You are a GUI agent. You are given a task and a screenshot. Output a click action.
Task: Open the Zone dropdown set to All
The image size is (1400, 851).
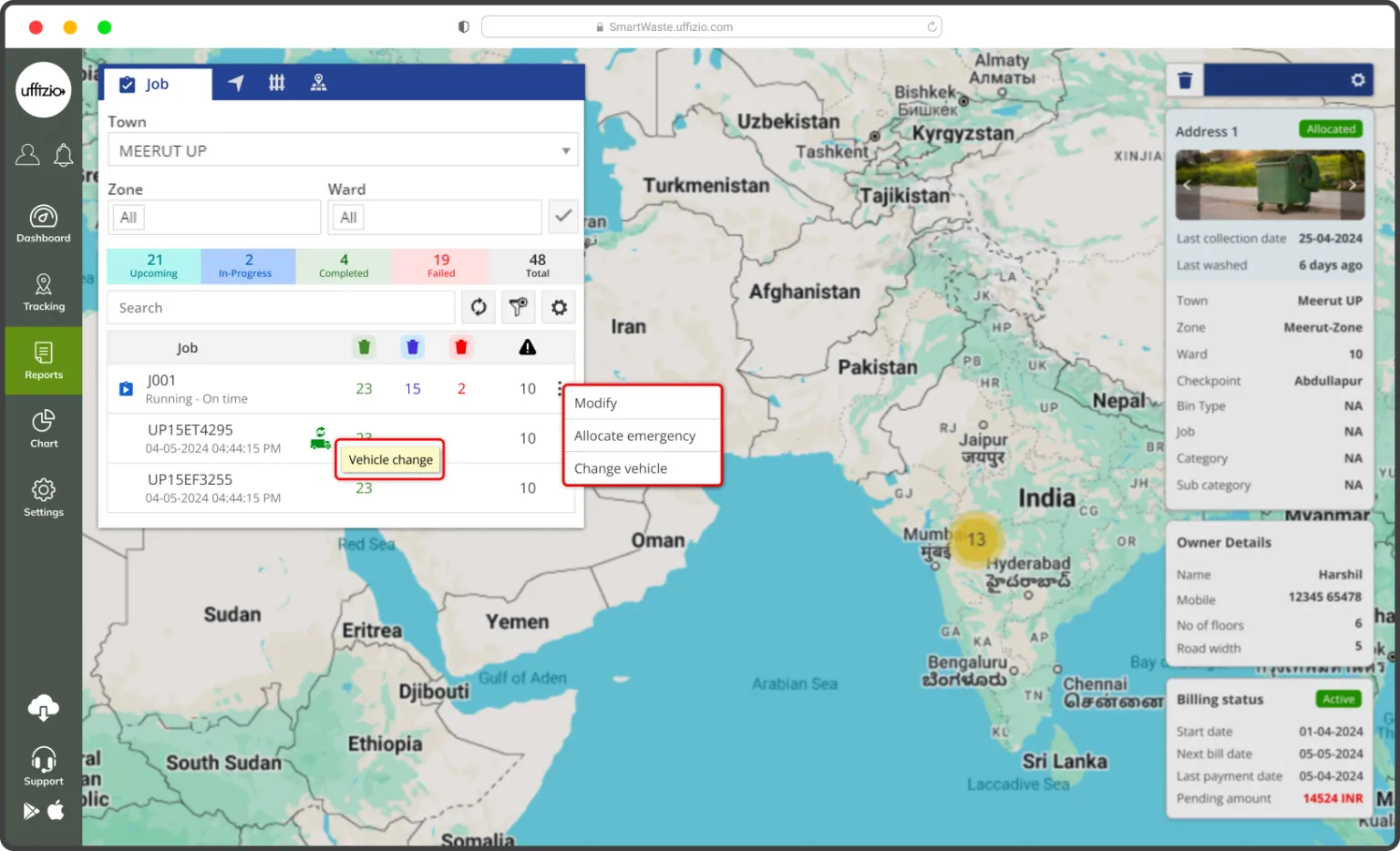(x=214, y=218)
